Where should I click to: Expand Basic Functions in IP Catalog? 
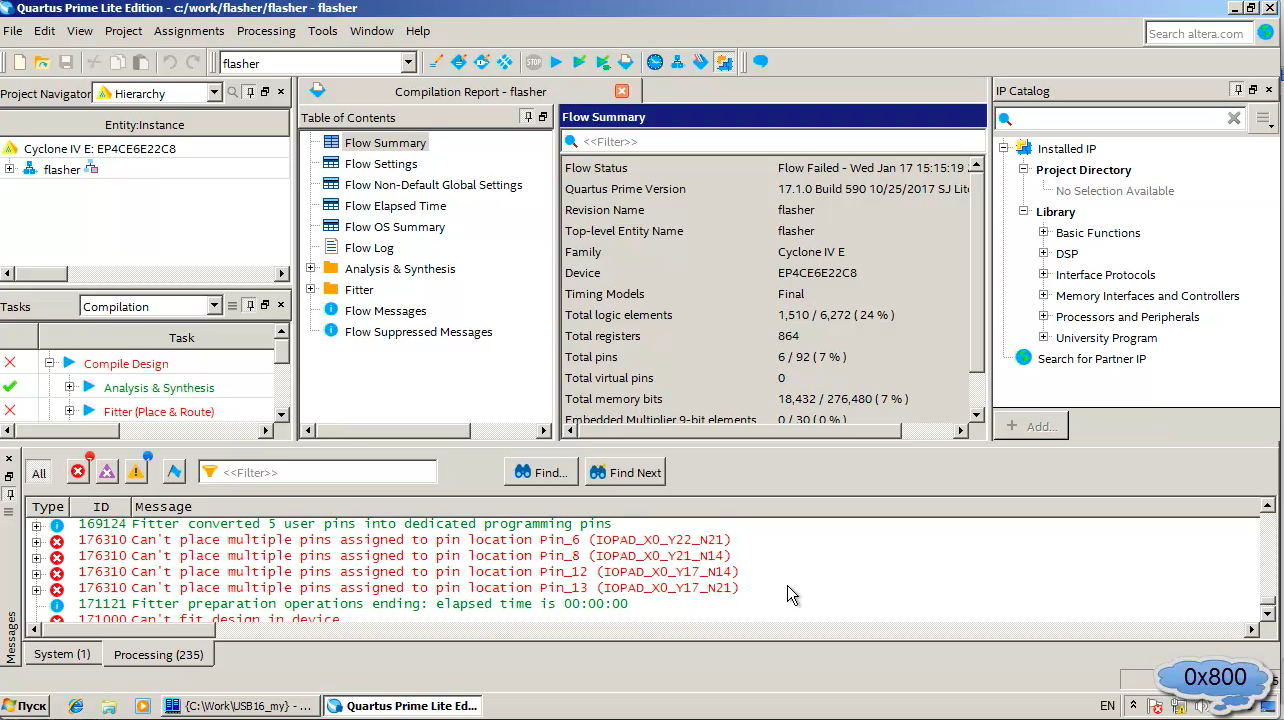click(1043, 232)
